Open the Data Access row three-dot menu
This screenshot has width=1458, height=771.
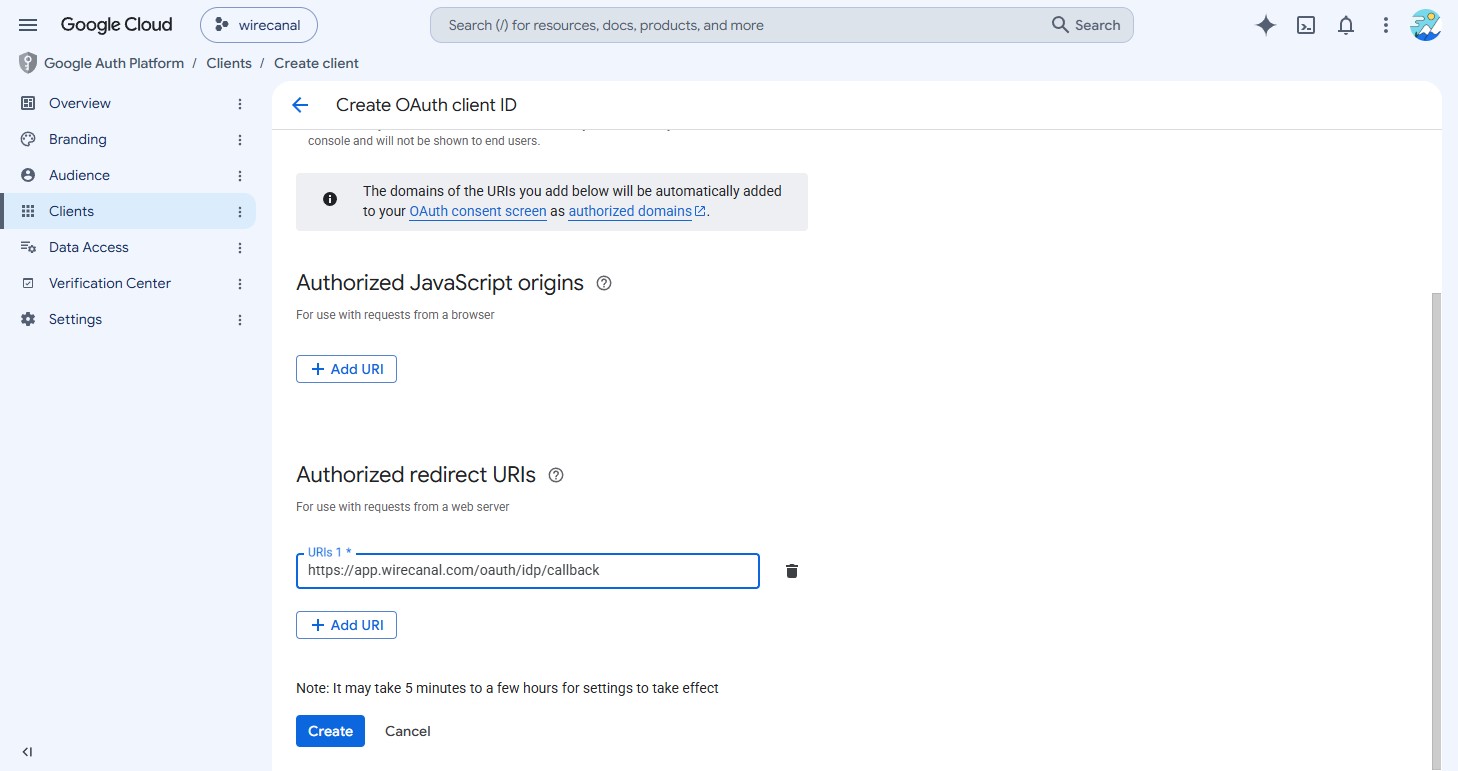click(x=240, y=248)
